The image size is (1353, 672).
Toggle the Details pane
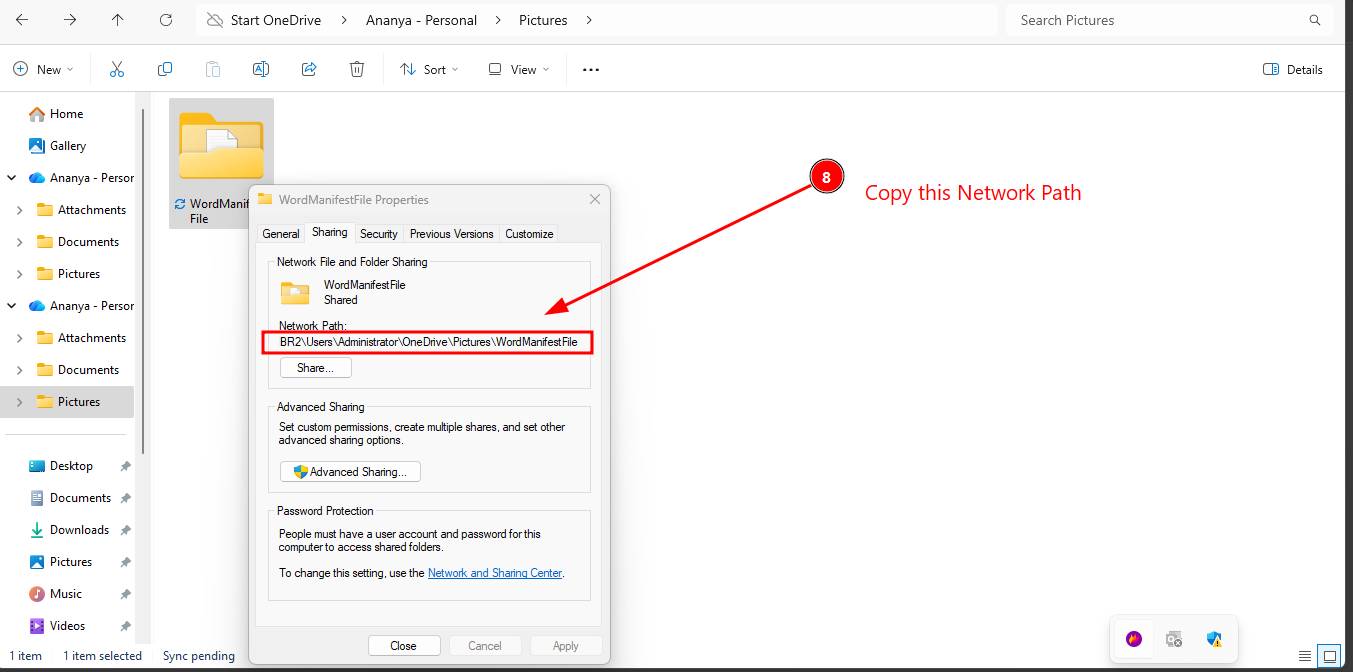point(1293,69)
